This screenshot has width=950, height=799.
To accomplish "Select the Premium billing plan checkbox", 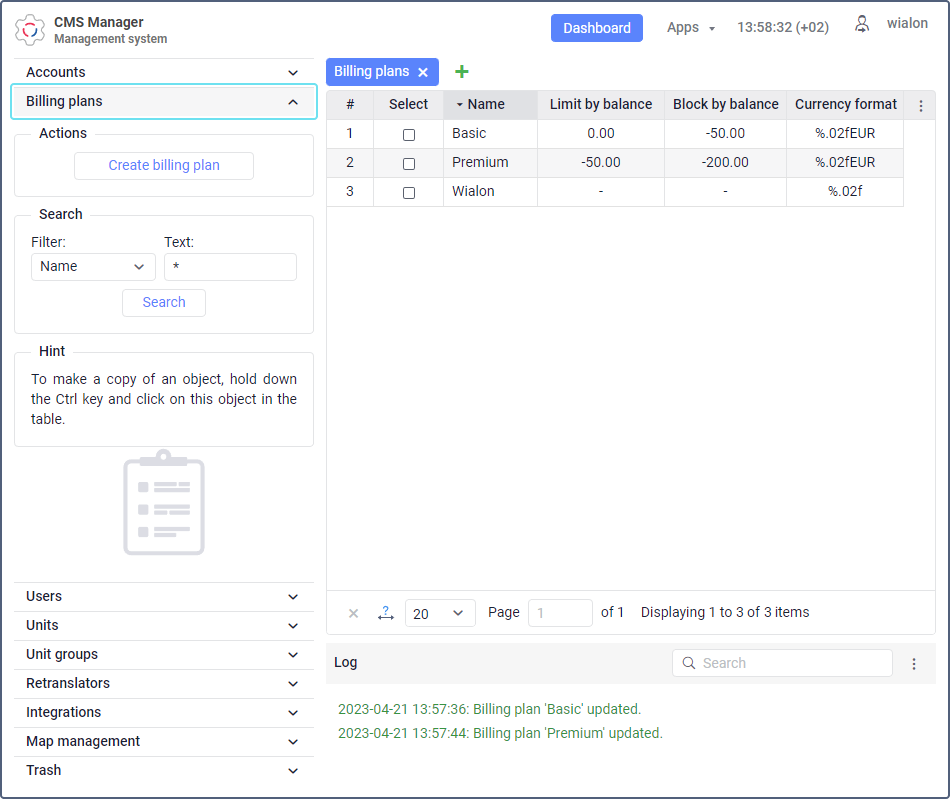I will click(x=409, y=164).
